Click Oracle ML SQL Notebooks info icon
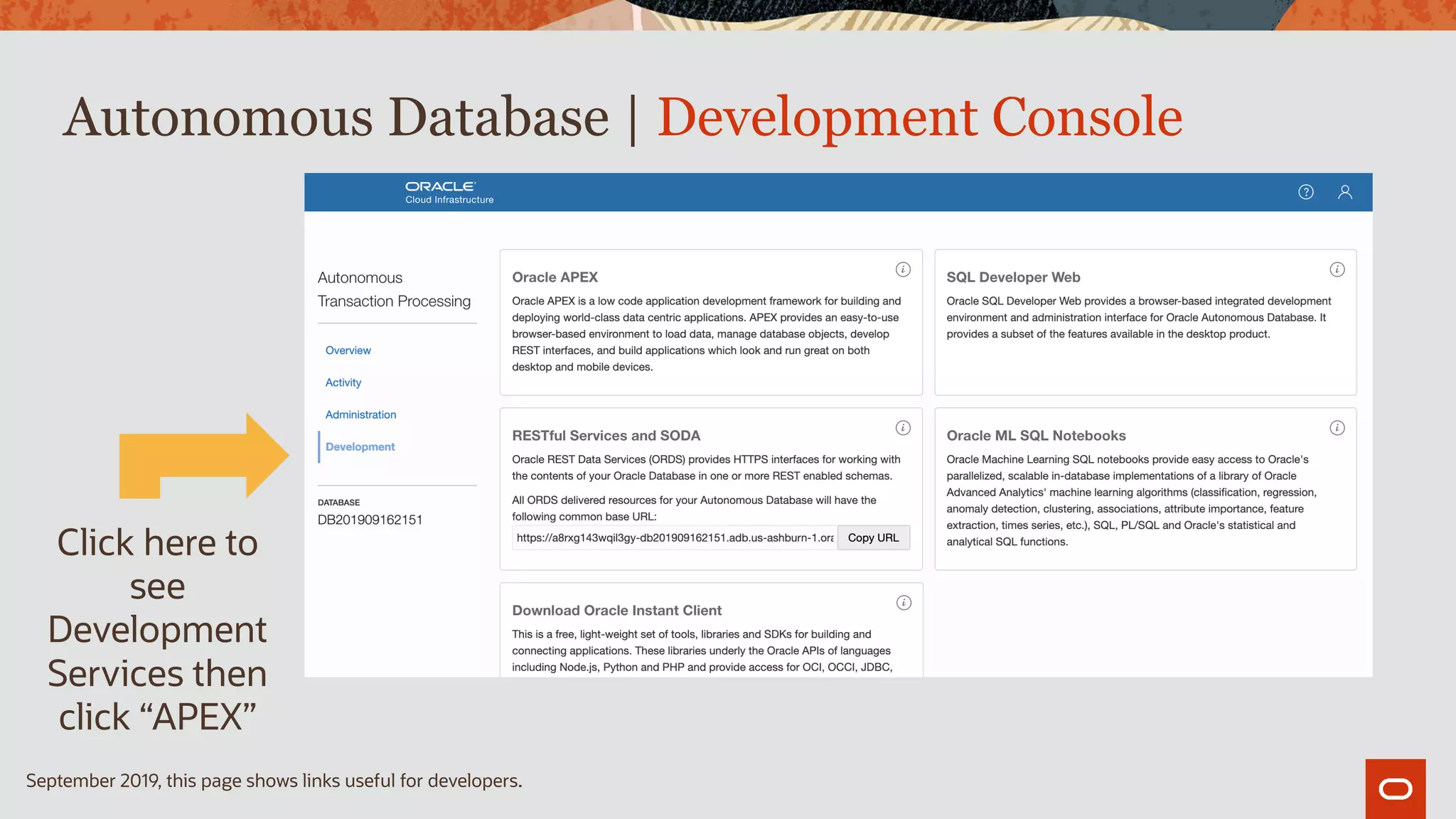The height and width of the screenshot is (819, 1456). point(1337,428)
